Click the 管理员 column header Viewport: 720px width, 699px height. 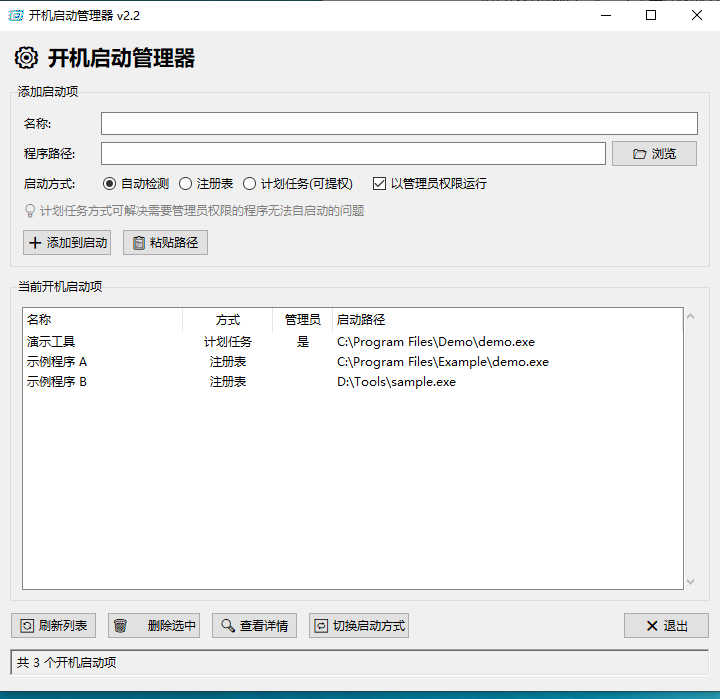tap(303, 320)
